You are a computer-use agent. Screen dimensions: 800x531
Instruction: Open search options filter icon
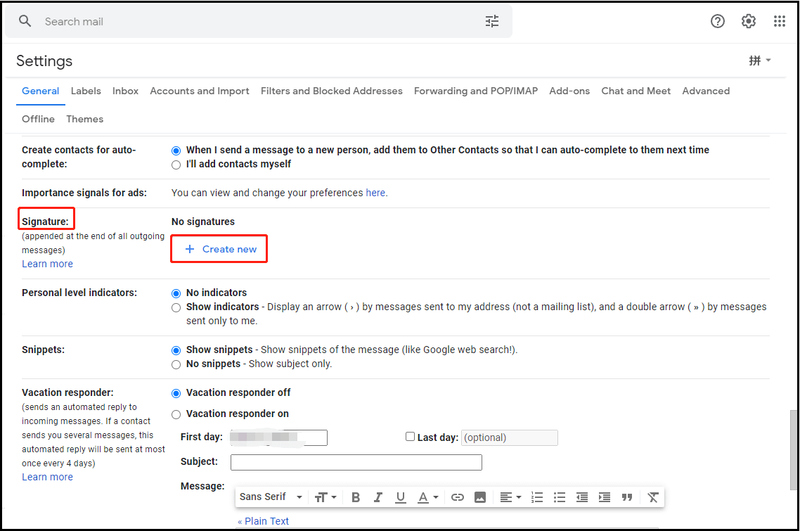click(492, 21)
